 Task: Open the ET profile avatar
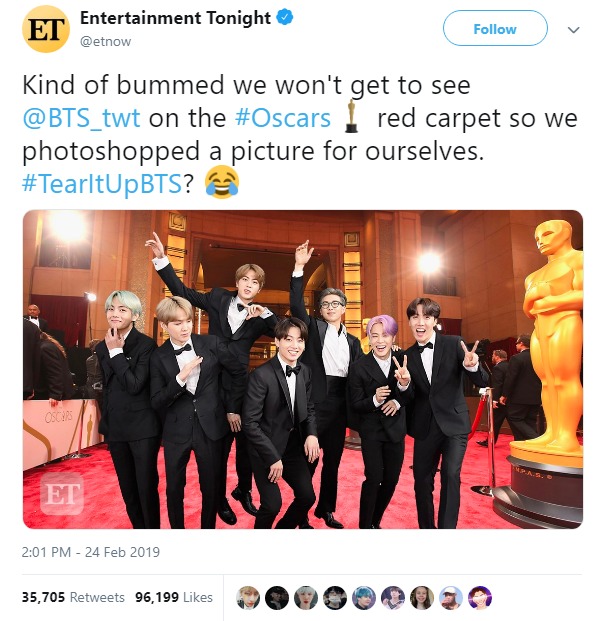point(46,29)
